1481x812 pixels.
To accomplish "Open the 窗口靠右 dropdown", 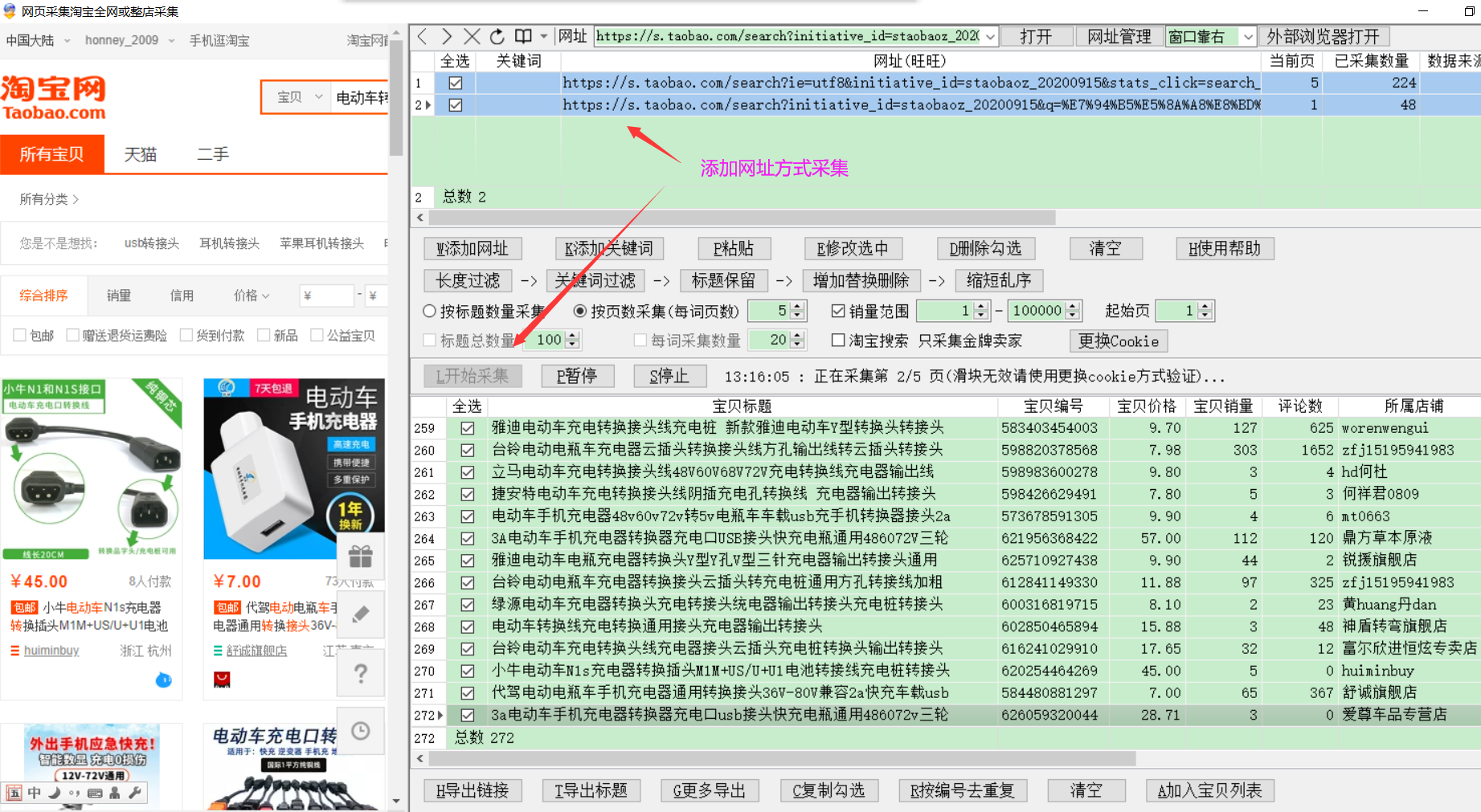I will tap(1247, 37).
